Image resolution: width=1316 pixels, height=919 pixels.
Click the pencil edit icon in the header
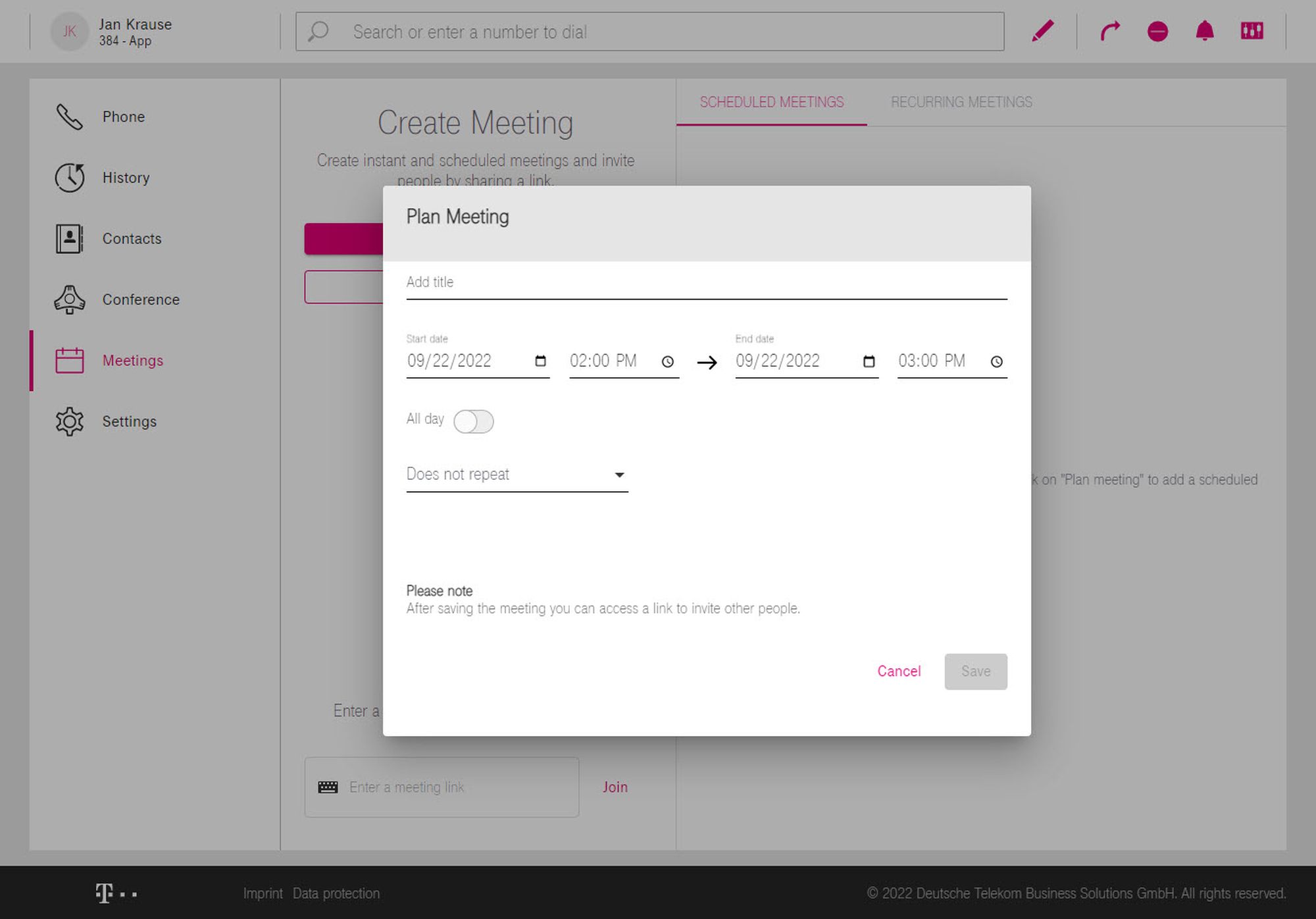1042,31
